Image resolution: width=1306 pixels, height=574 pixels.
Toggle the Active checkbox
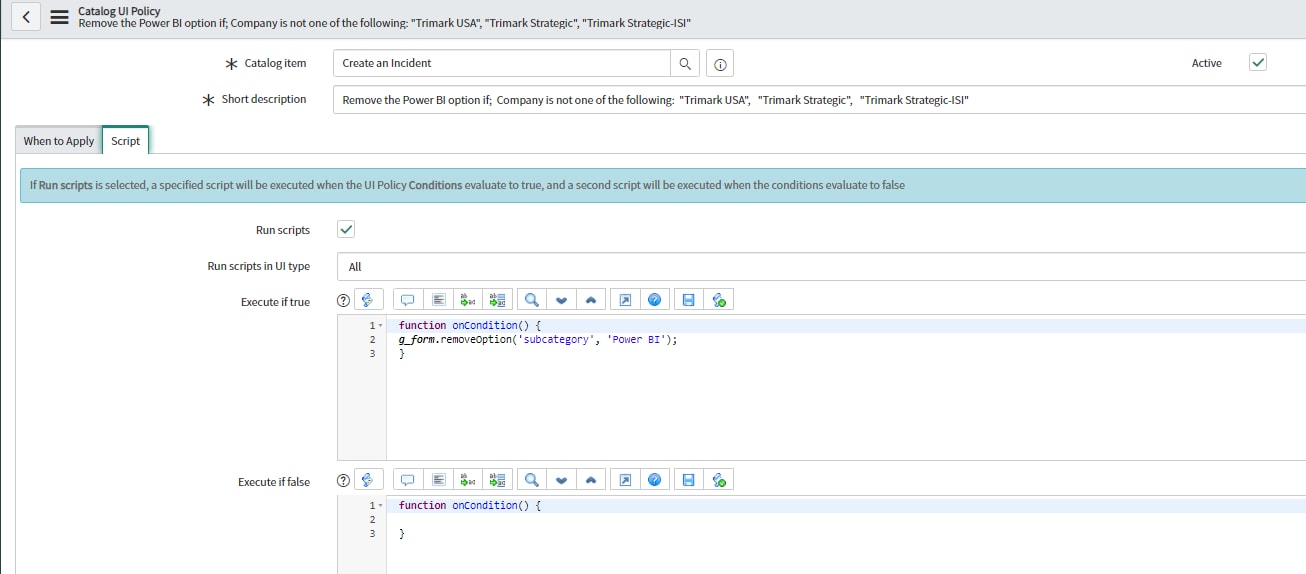coord(1258,62)
